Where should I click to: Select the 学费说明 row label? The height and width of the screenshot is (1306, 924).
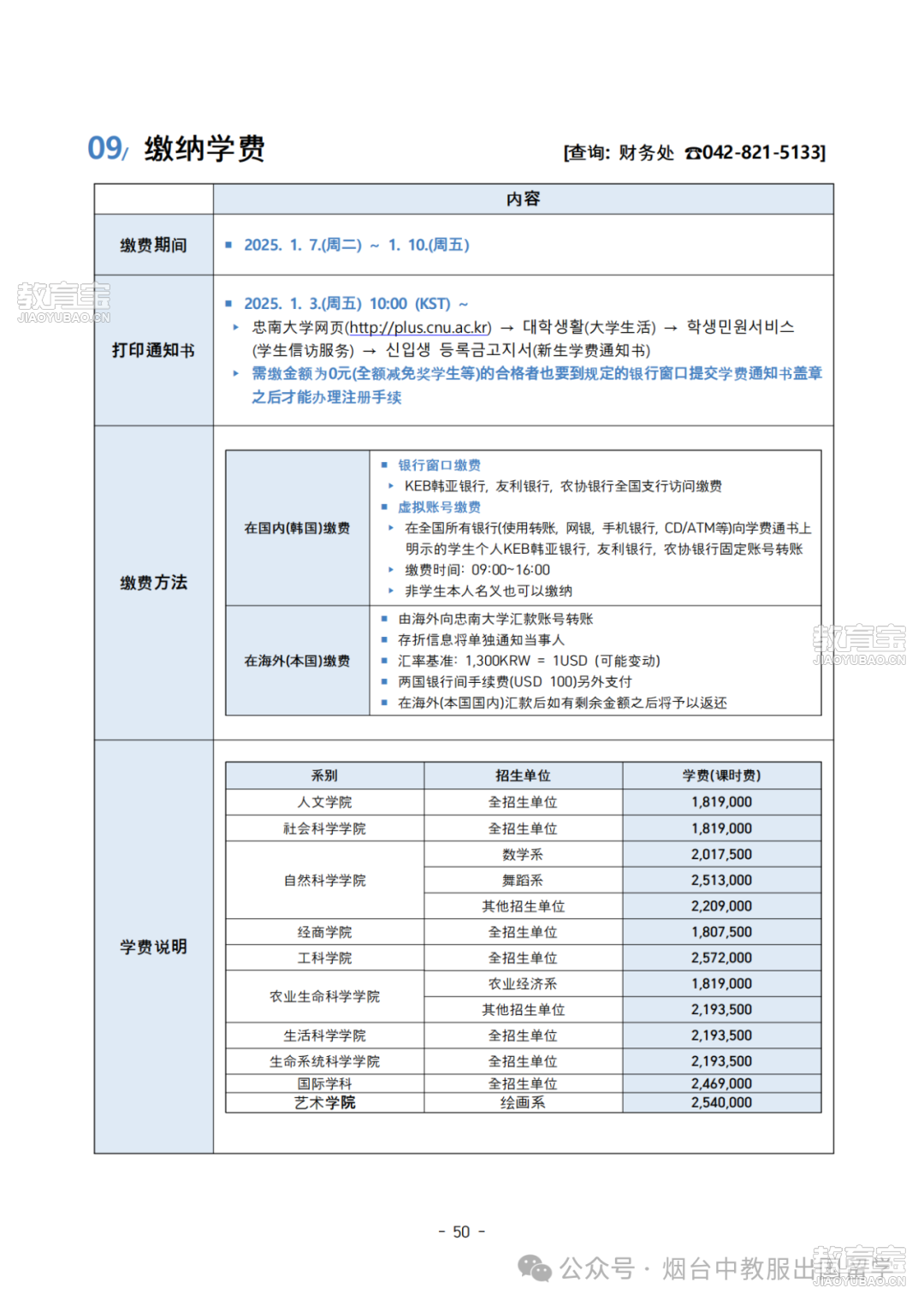(153, 947)
